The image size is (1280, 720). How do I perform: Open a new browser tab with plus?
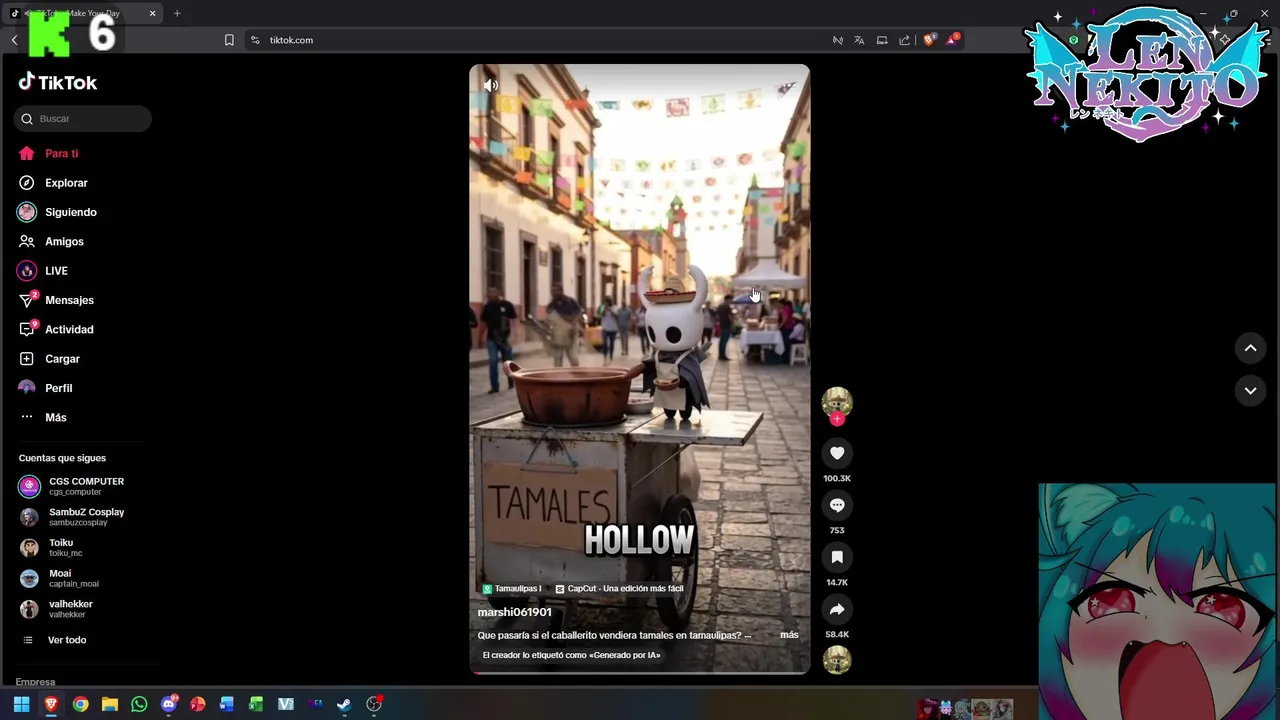pyautogui.click(x=177, y=13)
